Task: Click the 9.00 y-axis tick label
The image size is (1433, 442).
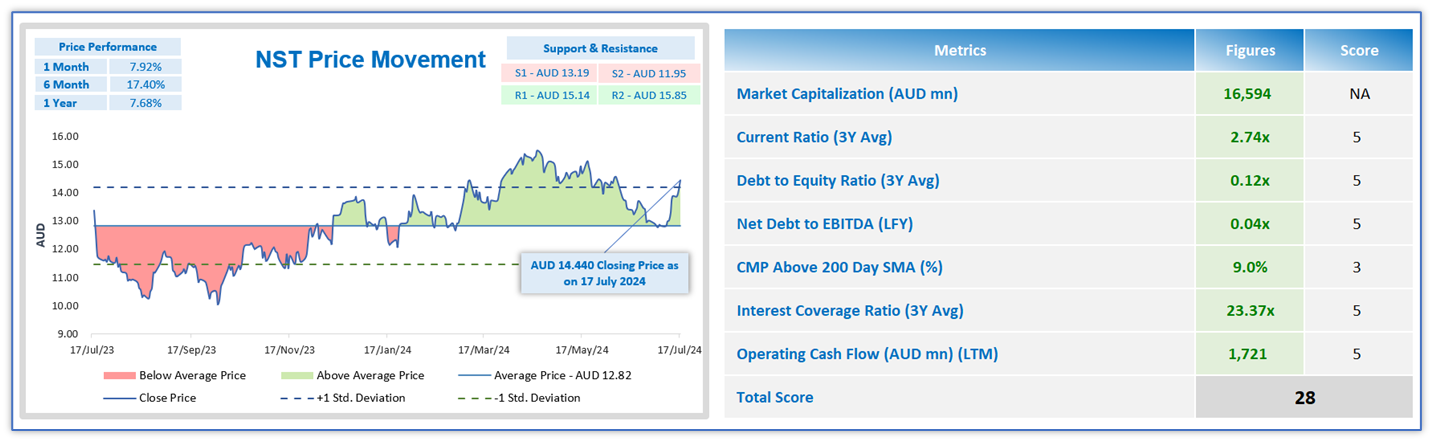Action: click(67, 334)
